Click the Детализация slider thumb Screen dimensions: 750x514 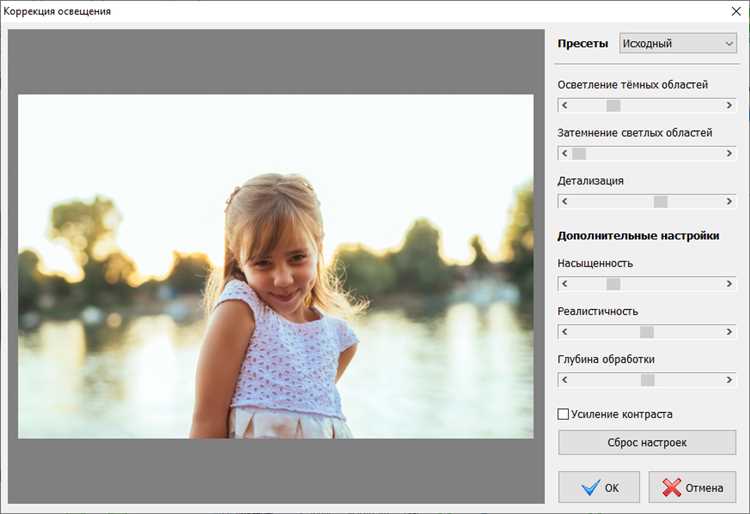tap(661, 202)
